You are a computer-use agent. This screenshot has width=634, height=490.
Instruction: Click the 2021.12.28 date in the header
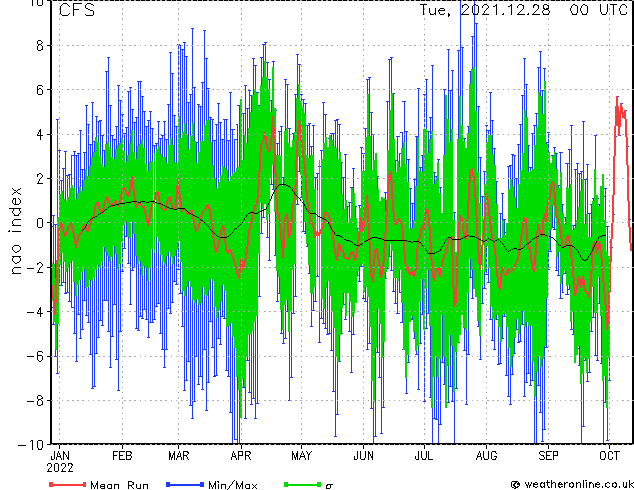click(505, 10)
